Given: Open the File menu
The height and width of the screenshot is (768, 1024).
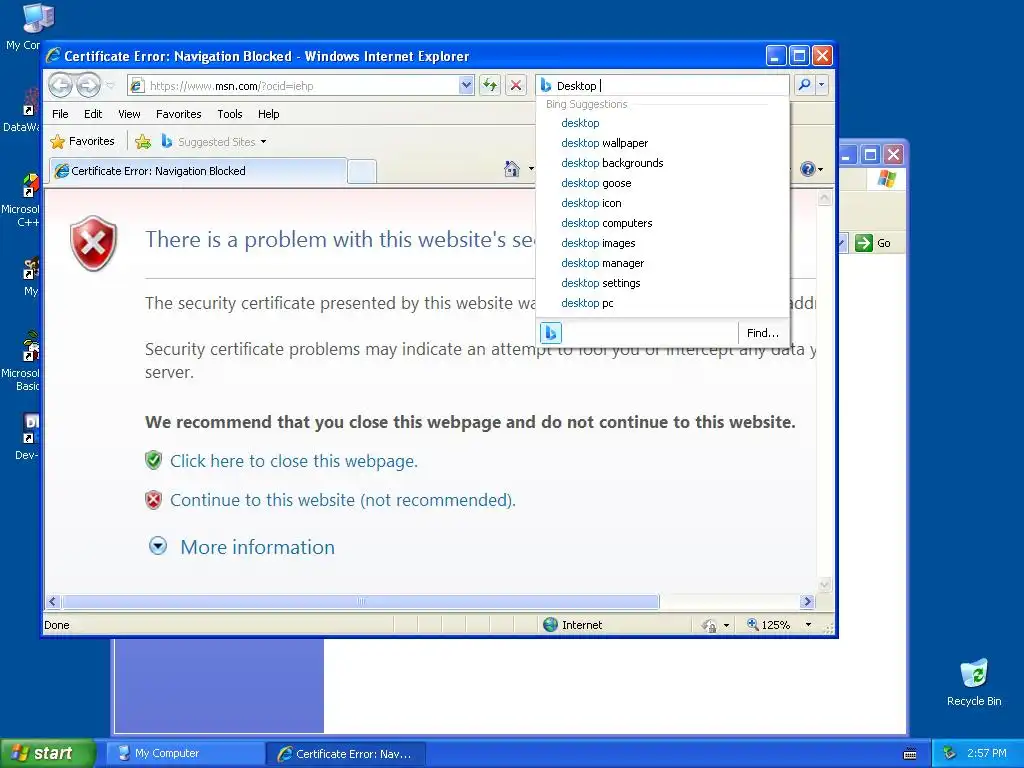Looking at the screenshot, I should coord(60,114).
